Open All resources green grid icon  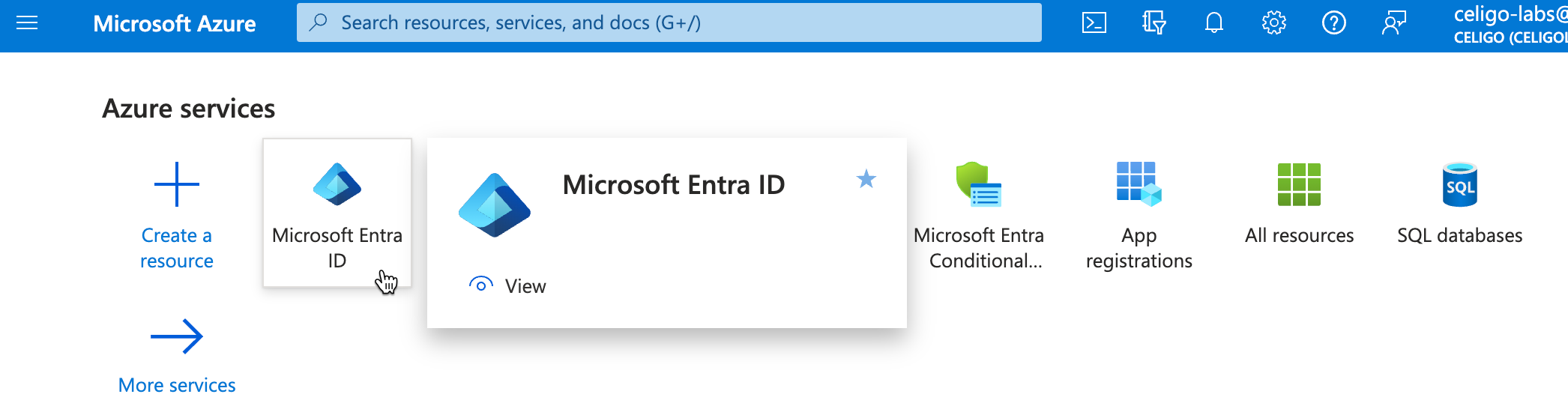point(1299,184)
